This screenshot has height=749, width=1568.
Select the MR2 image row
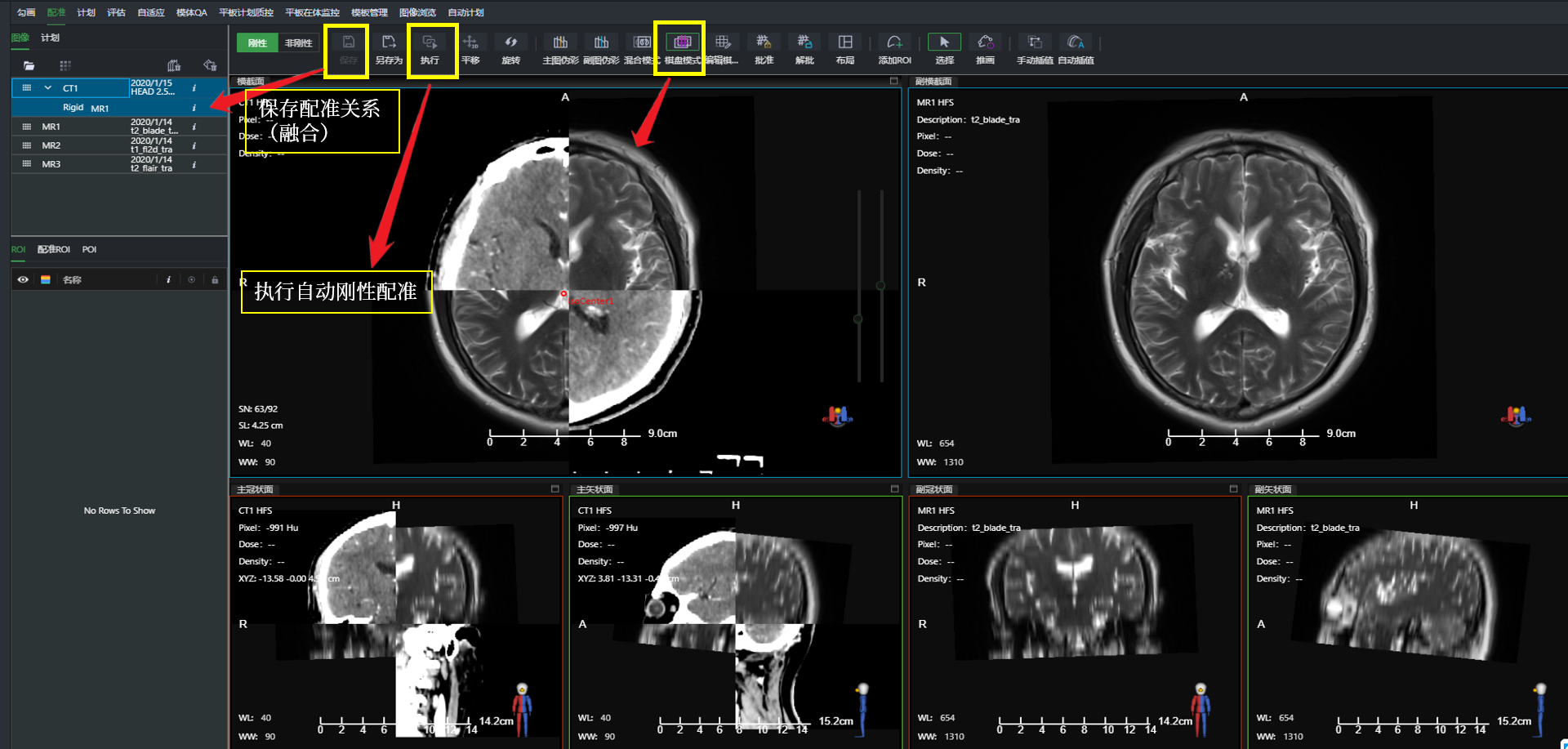(119, 145)
